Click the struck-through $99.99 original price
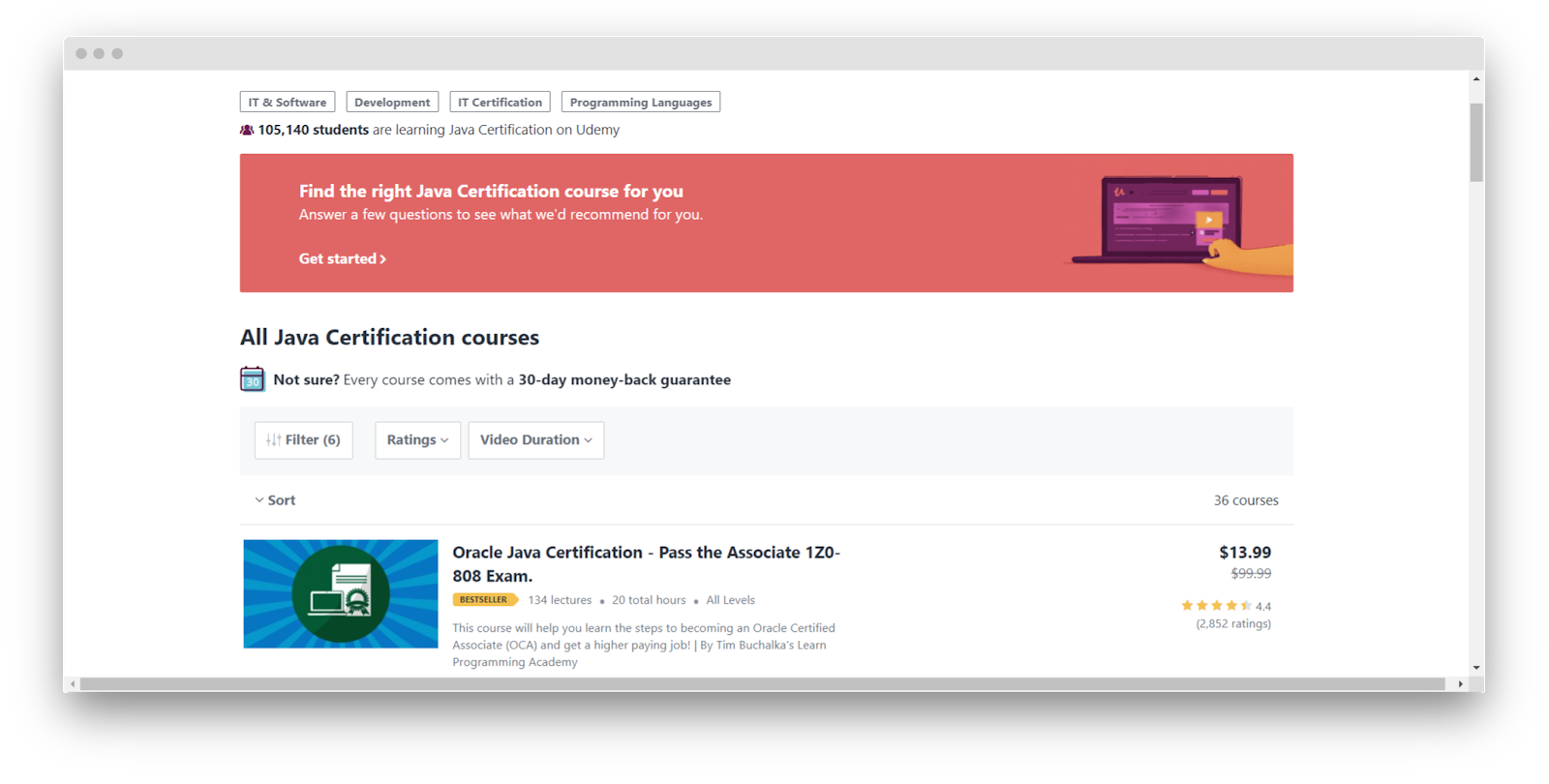This screenshot has width=1549, height=784. tap(1251, 574)
